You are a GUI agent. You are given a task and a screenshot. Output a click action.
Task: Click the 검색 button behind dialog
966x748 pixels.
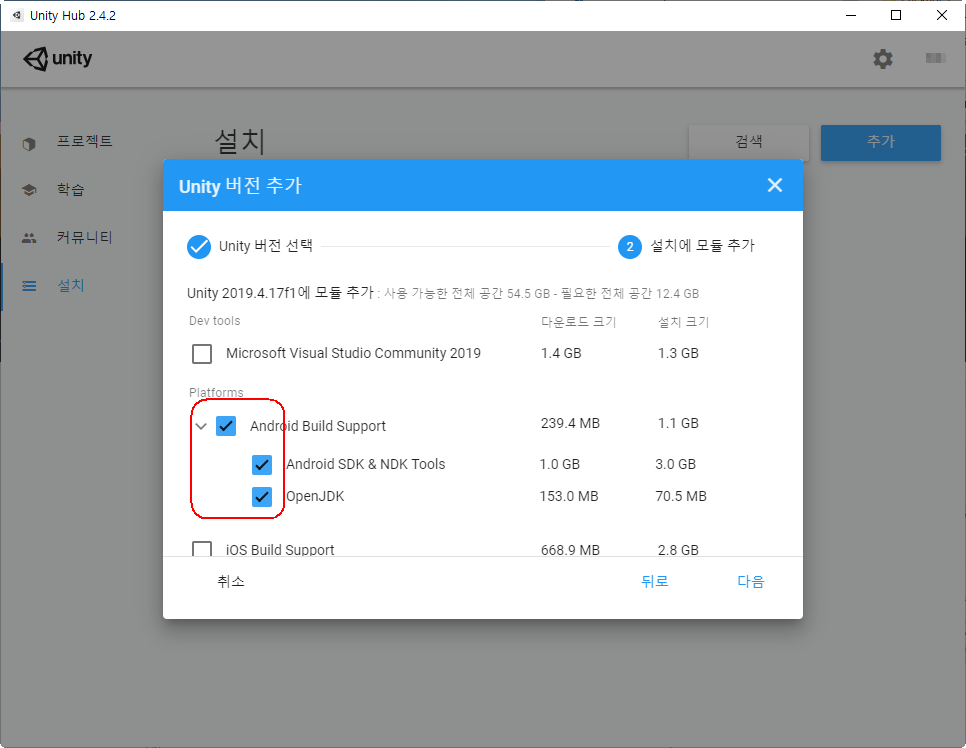[x=749, y=142]
